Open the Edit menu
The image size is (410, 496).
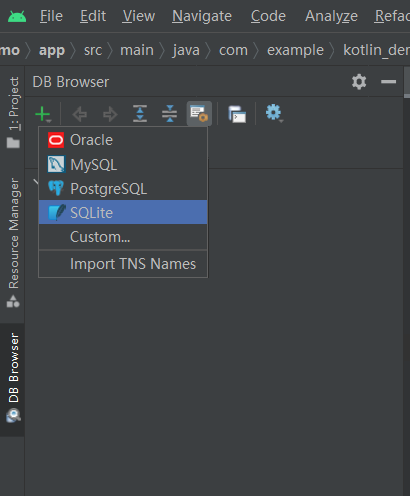pos(93,16)
